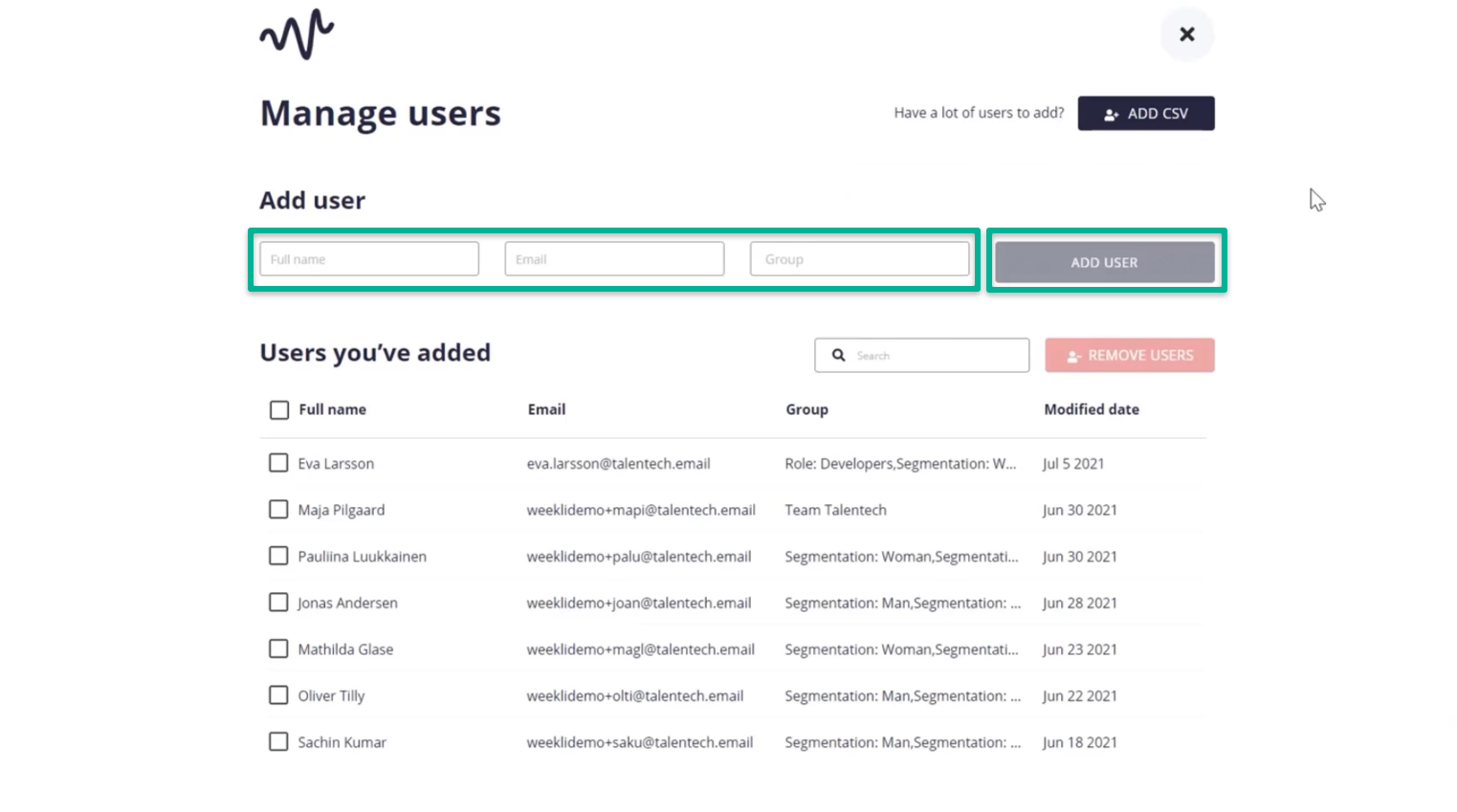Select the Mathilda Glase checkbox
The width and height of the screenshot is (1457, 812).
[278, 648]
